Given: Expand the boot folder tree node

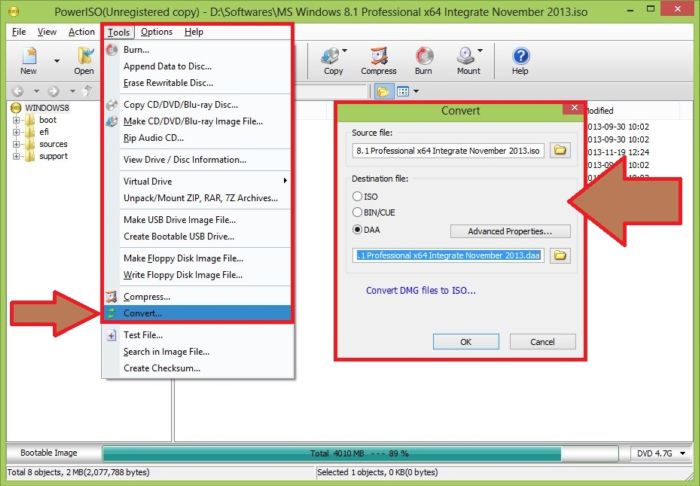Looking at the screenshot, I should 17,120.
